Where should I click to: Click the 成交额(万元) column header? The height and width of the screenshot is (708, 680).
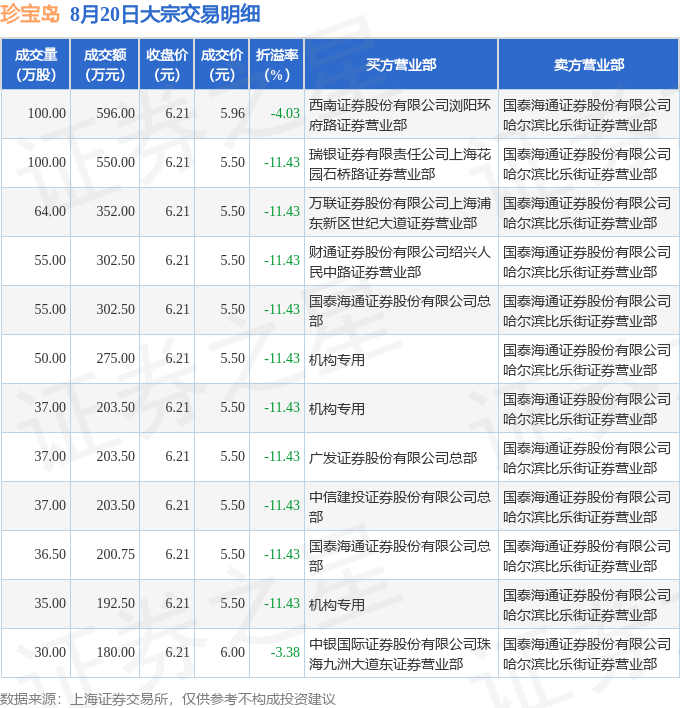(105, 64)
